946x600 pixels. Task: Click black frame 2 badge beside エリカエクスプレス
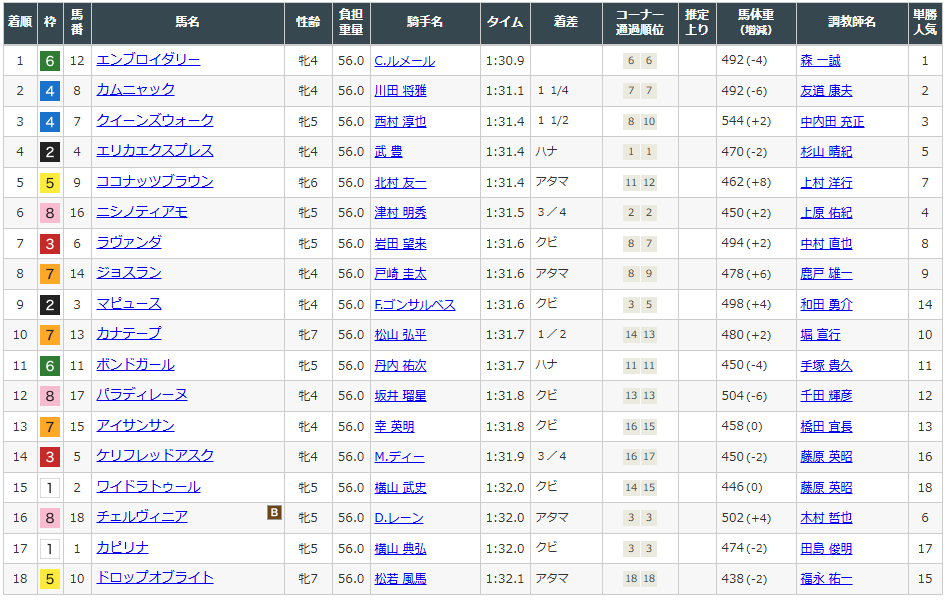tap(50, 152)
